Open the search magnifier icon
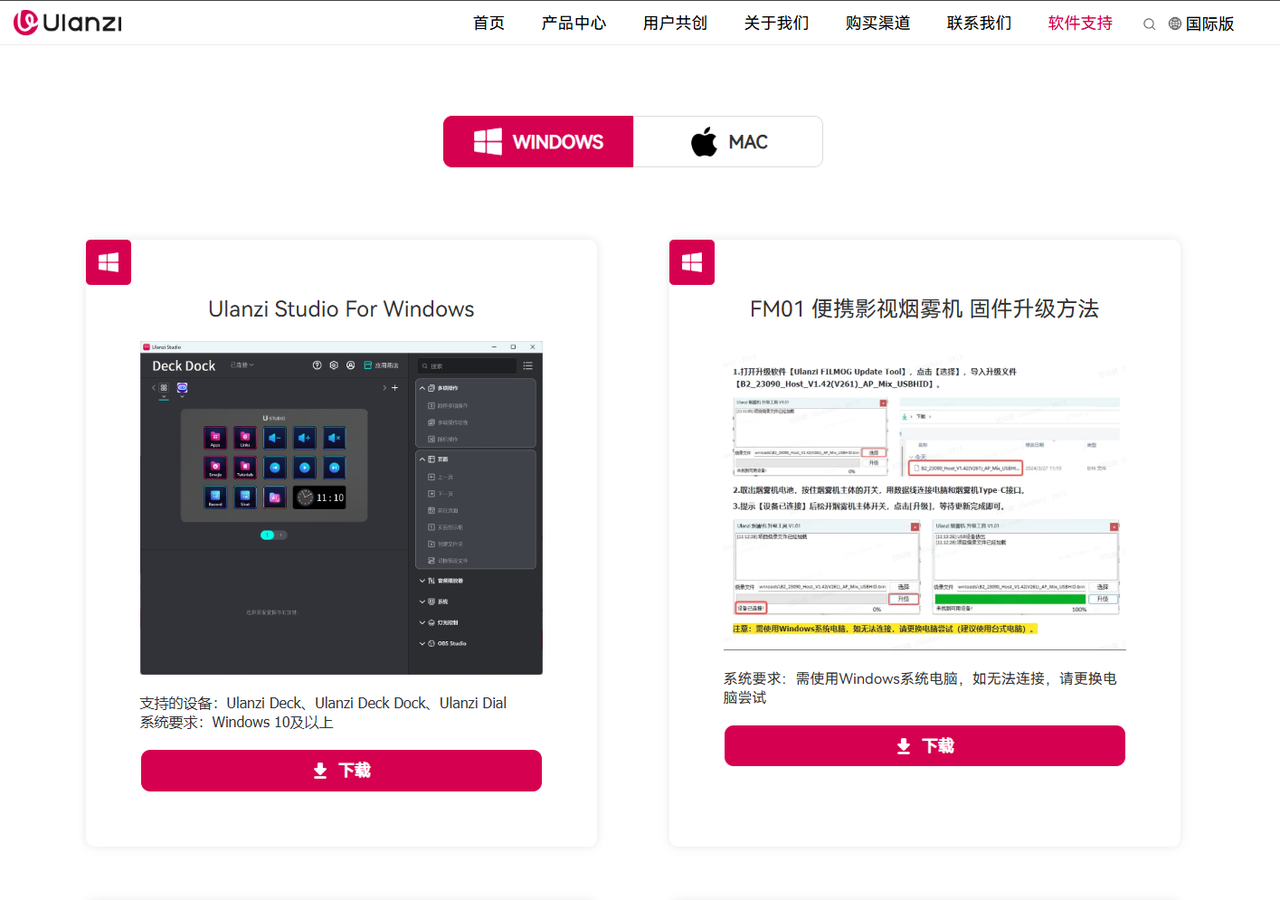The width and height of the screenshot is (1280, 900). pyautogui.click(x=1149, y=24)
